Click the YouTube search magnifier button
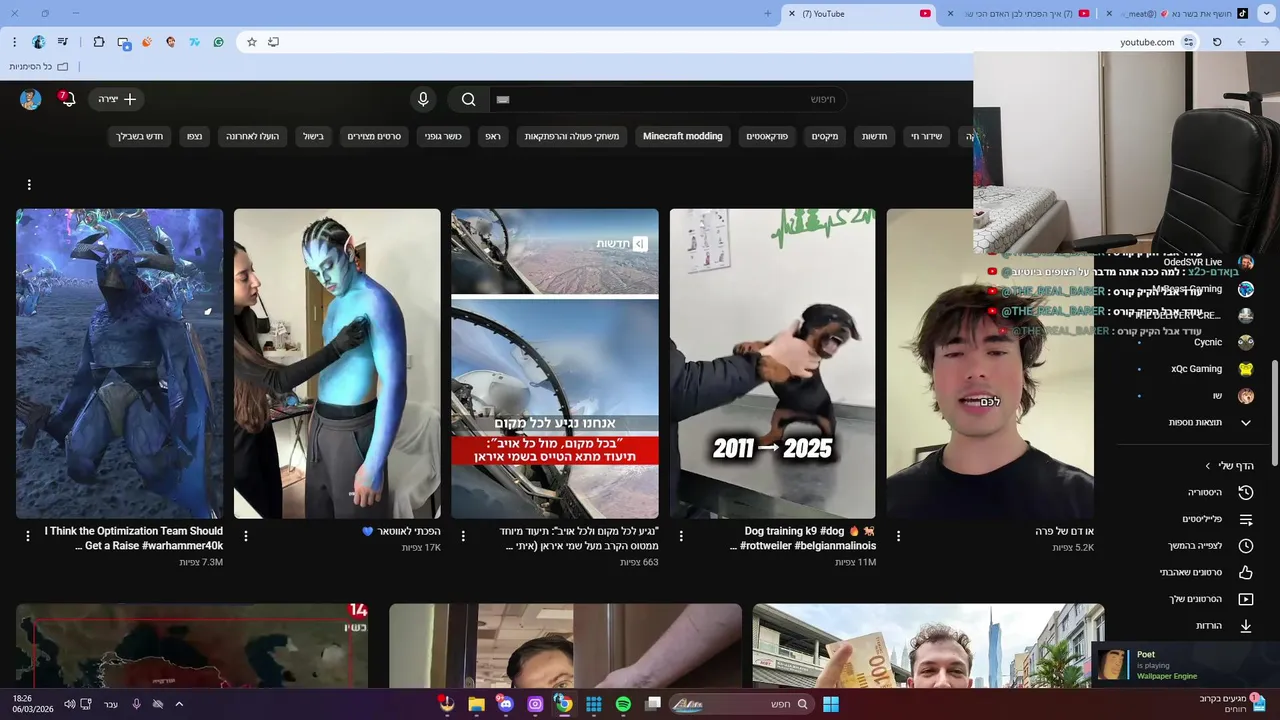Screen dimensions: 1280x720 [x=468, y=99]
